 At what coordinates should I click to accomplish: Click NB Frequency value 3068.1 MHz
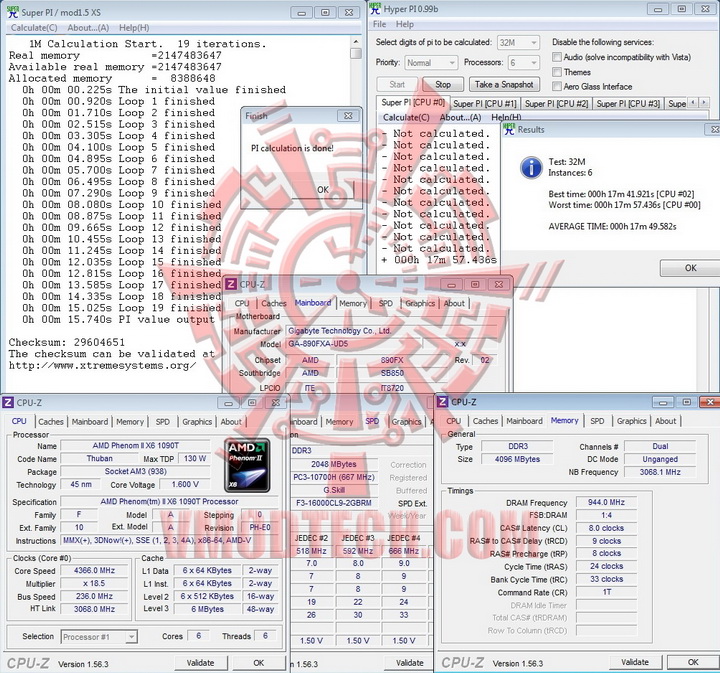click(x=660, y=472)
